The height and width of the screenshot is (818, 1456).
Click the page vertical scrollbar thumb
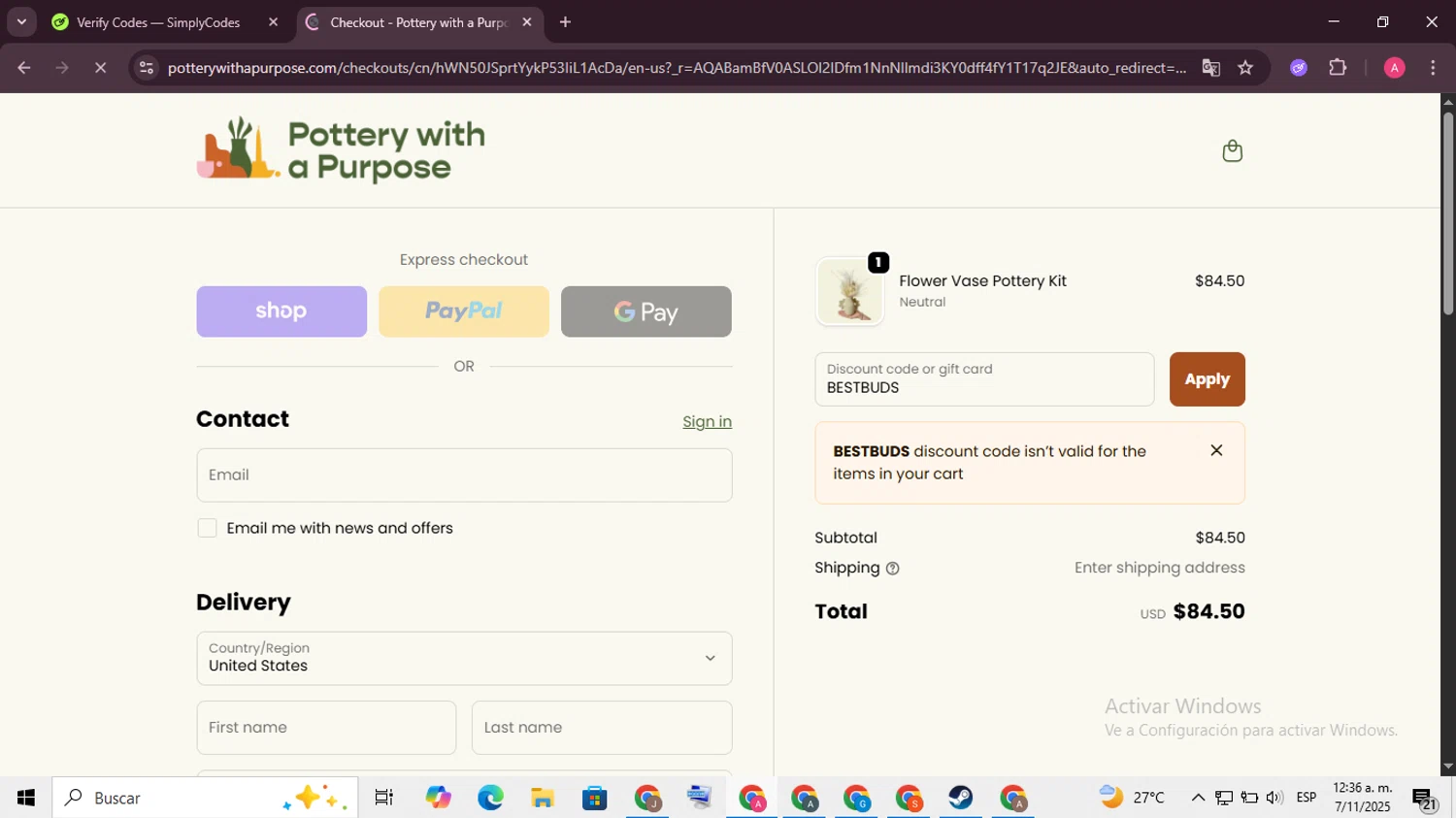[x=1447, y=213]
